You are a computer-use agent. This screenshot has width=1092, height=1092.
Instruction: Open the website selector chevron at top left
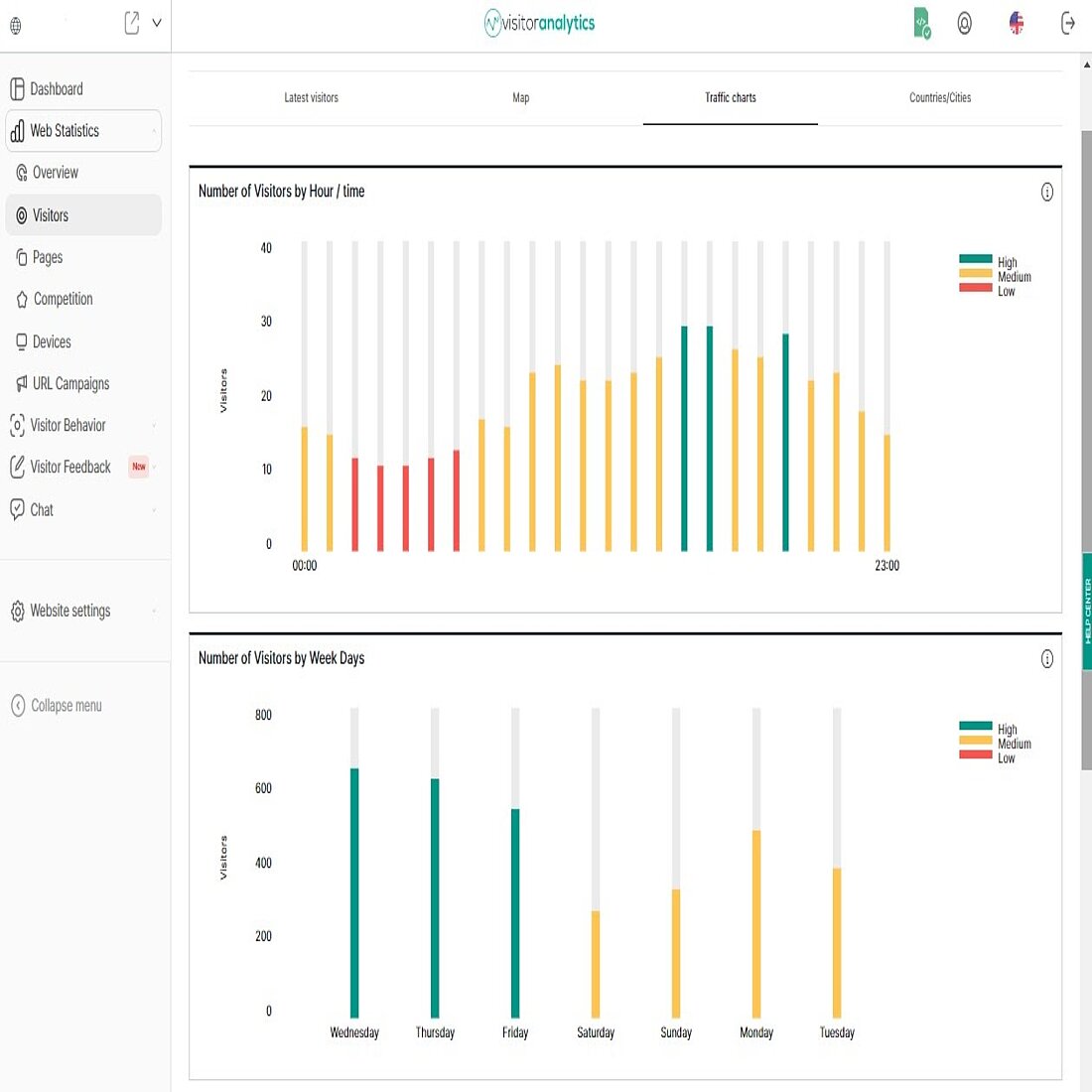click(156, 21)
